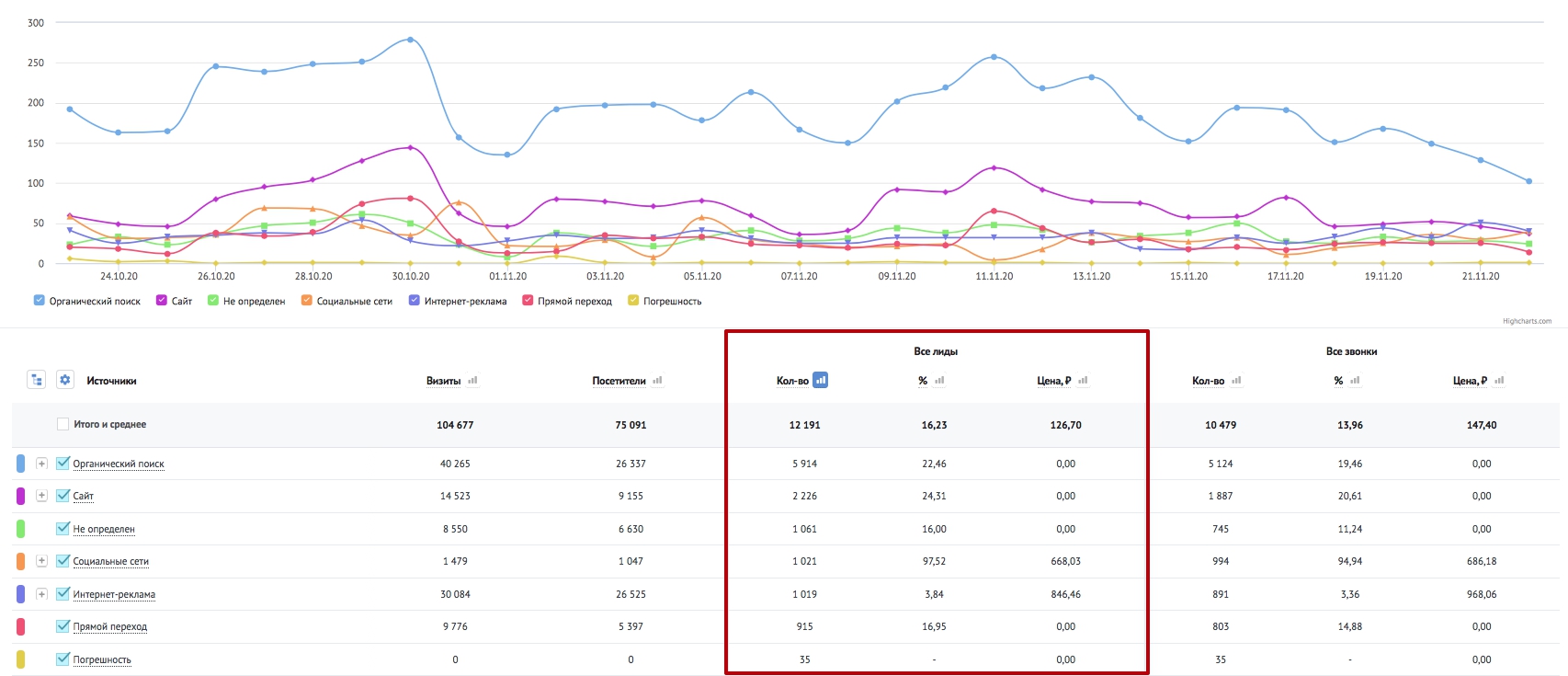Uncheck the Органический поиск row checkbox

point(62,464)
